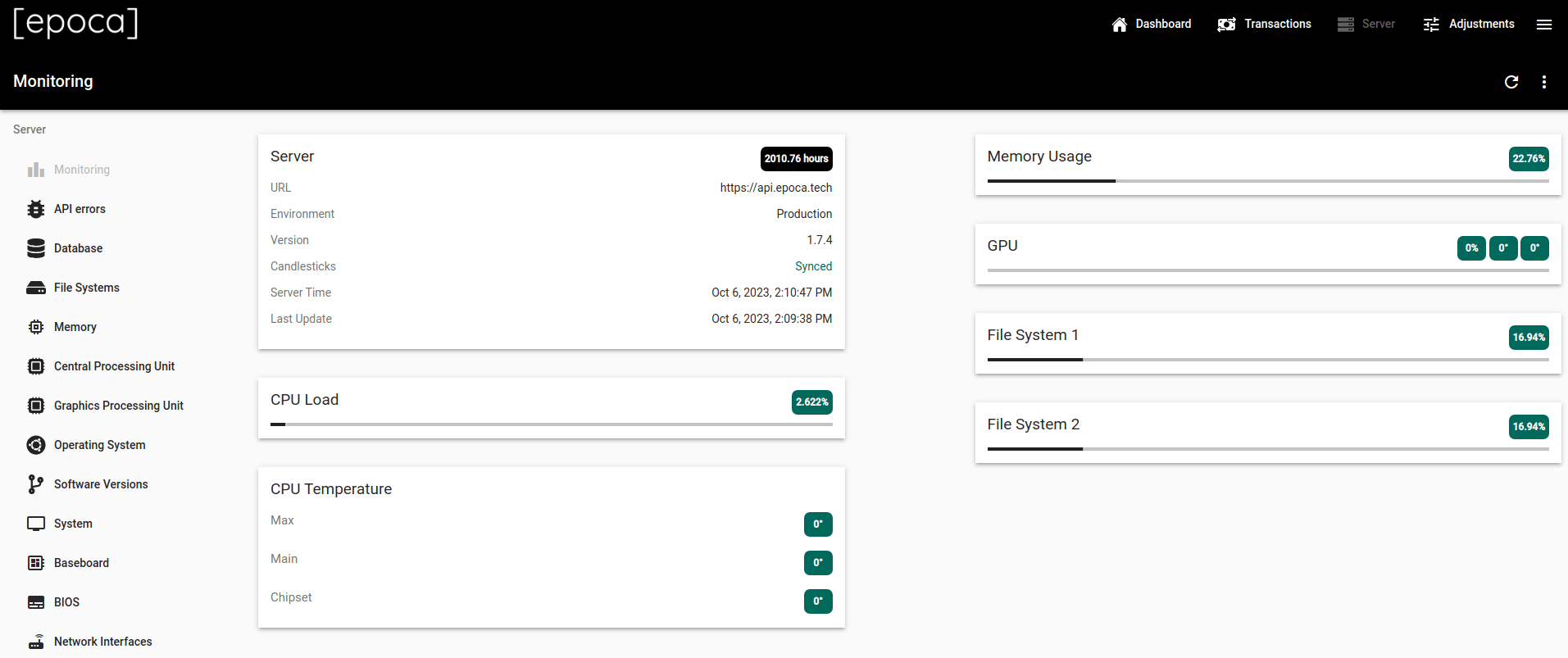
Task: Click the Baseboard icon
Action: coord(36,563)
